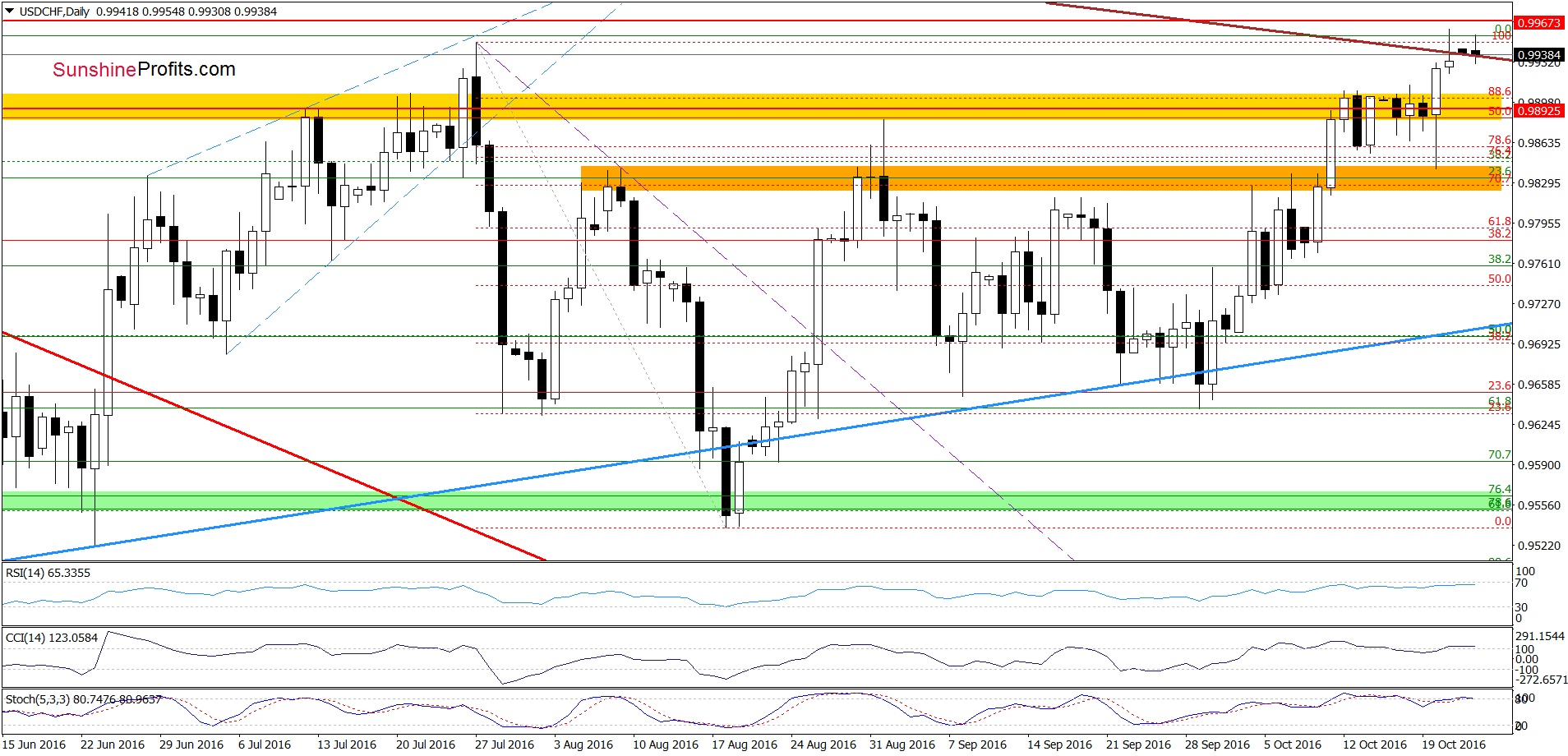Click the 0.97610 price axis value

pyautogui.click(x=1538, y=264)
